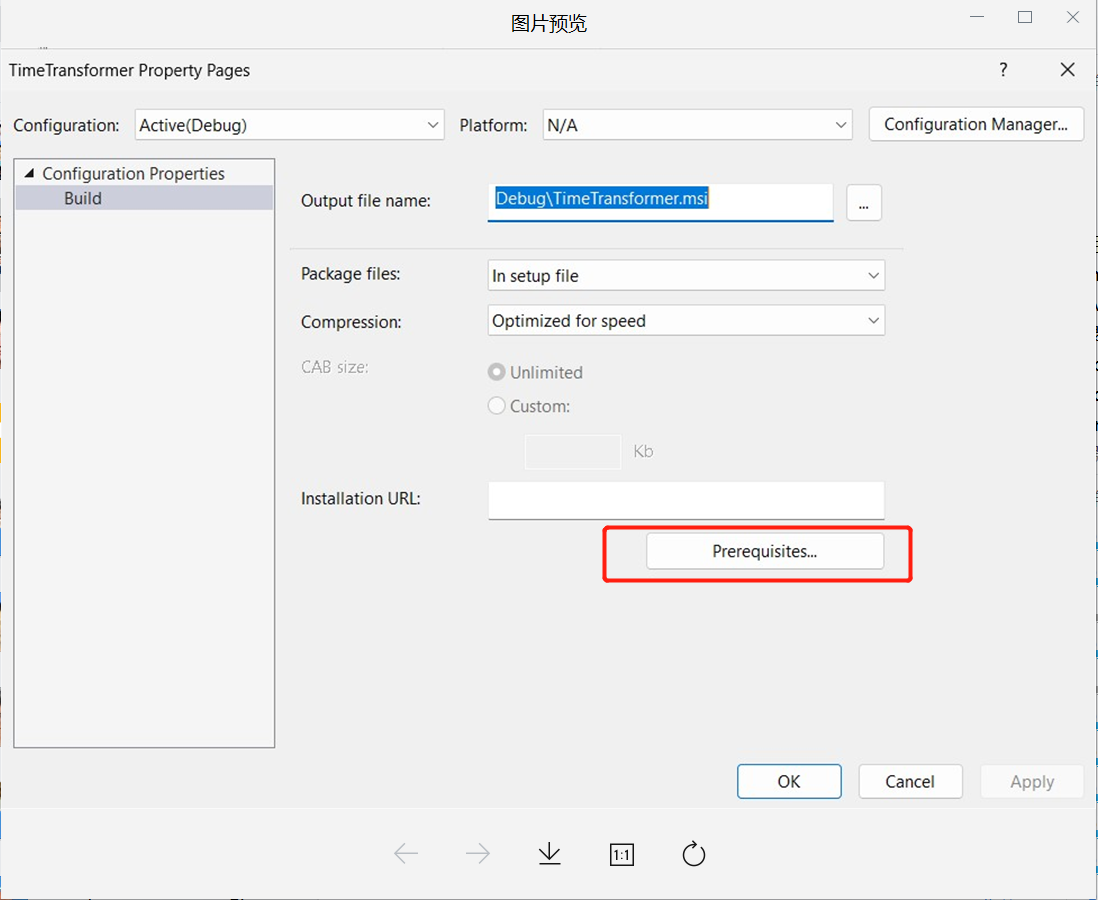
Task: Open the Configuration Manager
Action: [x=976, y=125]
